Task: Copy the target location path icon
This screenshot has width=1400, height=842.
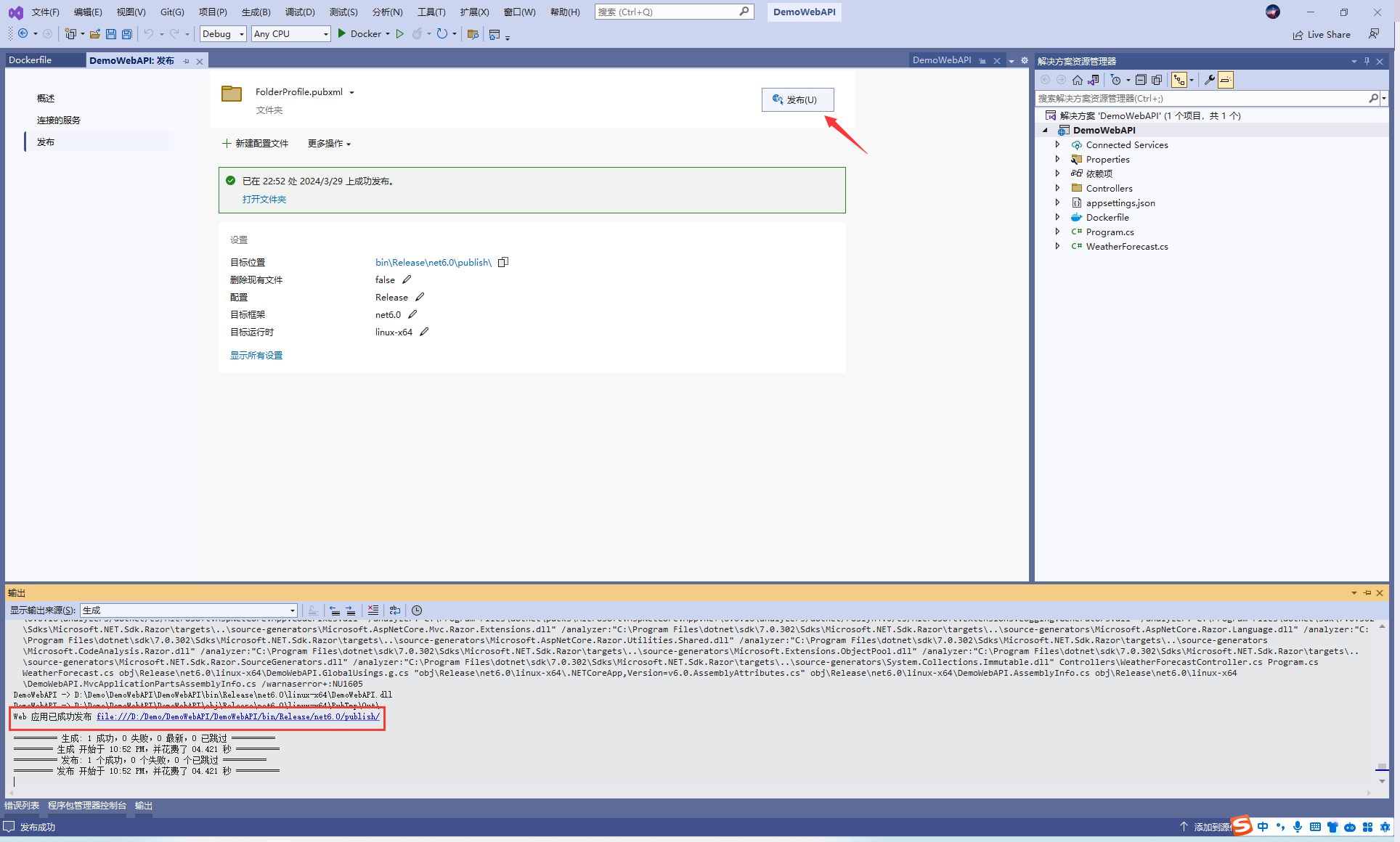Action: pos(503,262)
